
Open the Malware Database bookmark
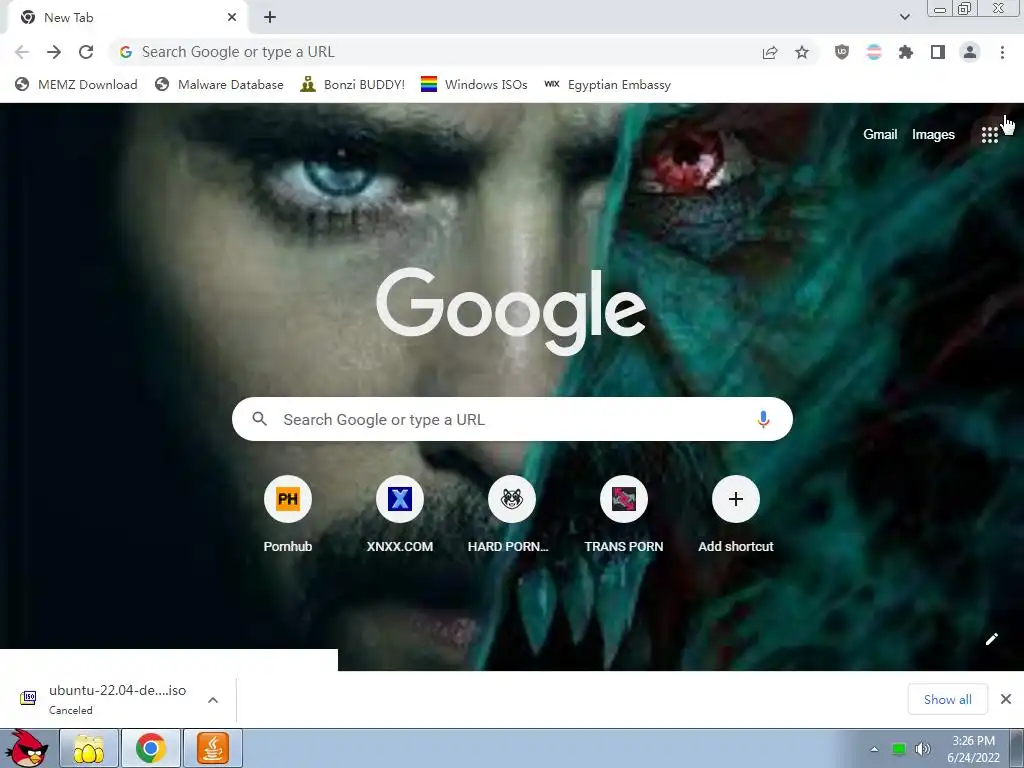219,85
